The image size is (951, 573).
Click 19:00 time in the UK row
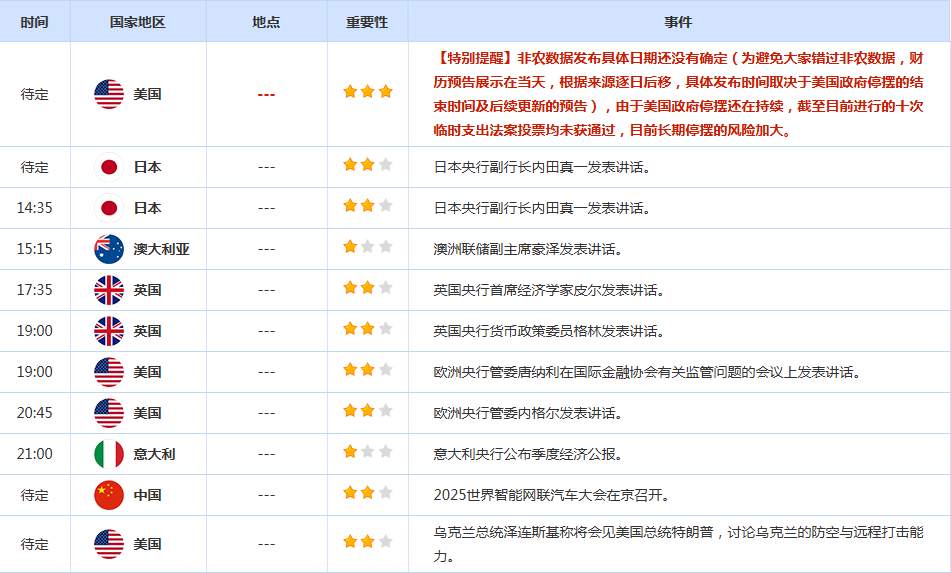click(35, 331)
